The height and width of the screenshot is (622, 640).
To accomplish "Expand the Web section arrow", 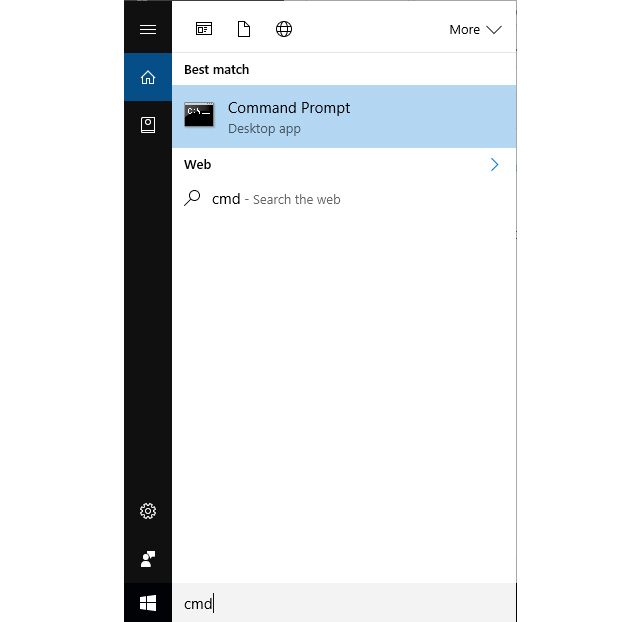I will 494,165.
